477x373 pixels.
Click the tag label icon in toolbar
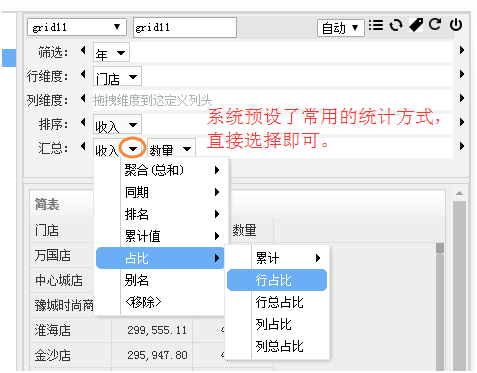(416, 25)
